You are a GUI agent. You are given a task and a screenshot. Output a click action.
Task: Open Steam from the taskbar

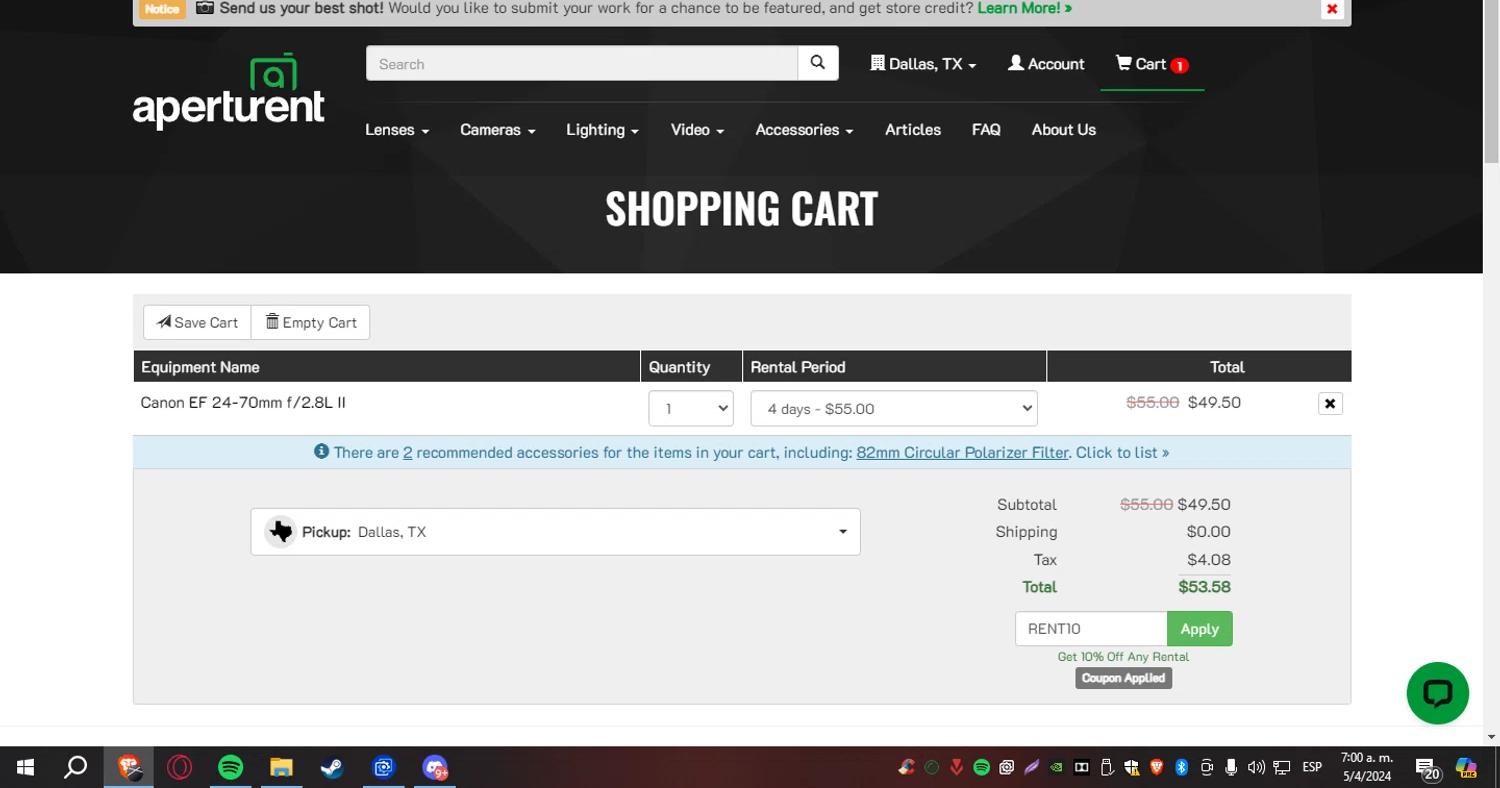pos(332,767)
